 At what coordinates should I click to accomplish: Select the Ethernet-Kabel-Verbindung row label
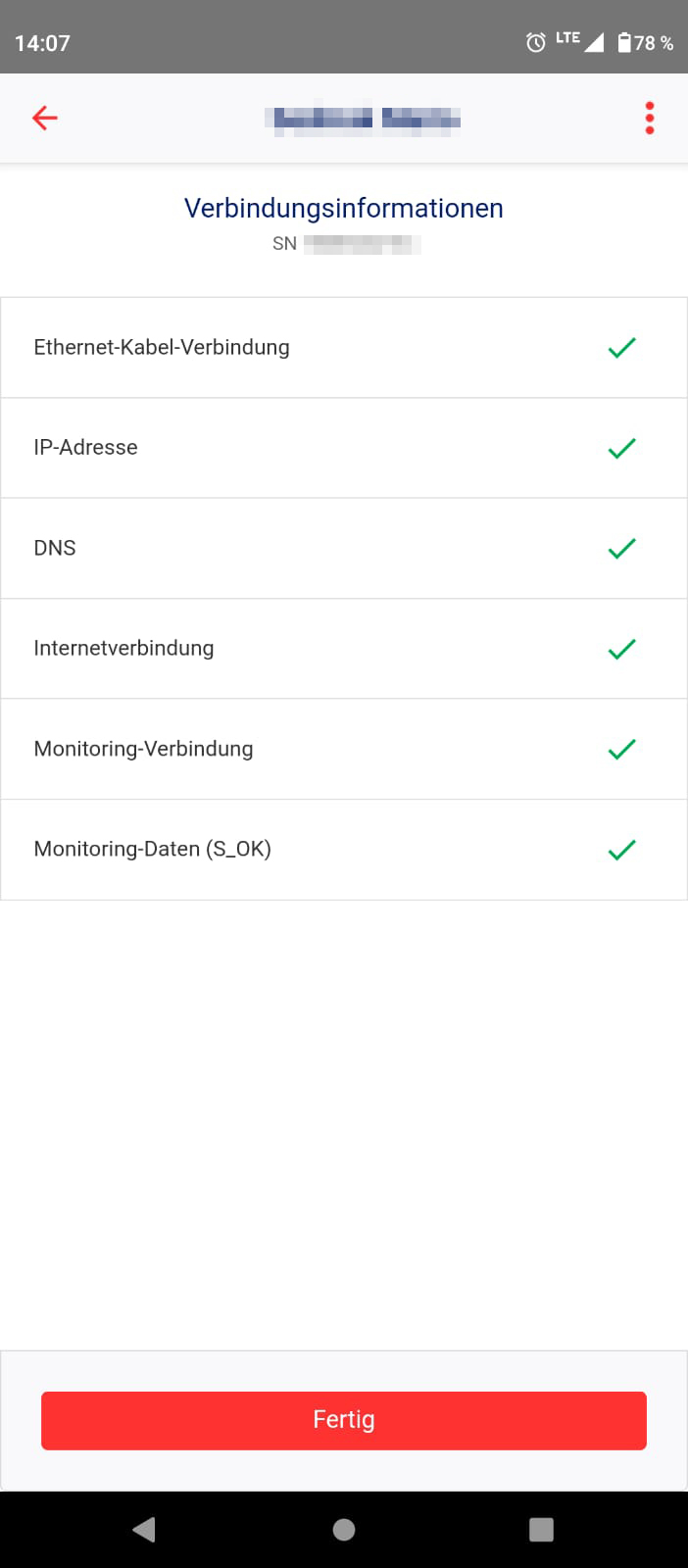click(162, 348)
